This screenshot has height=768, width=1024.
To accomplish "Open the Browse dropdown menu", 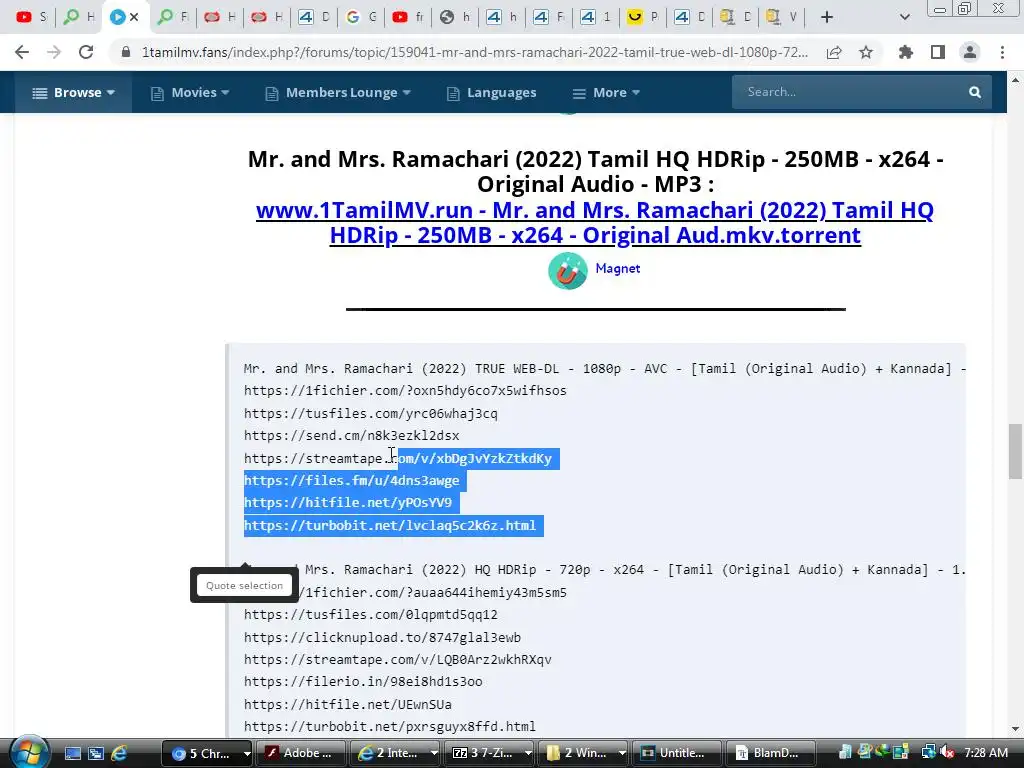I will pos(73,93).
